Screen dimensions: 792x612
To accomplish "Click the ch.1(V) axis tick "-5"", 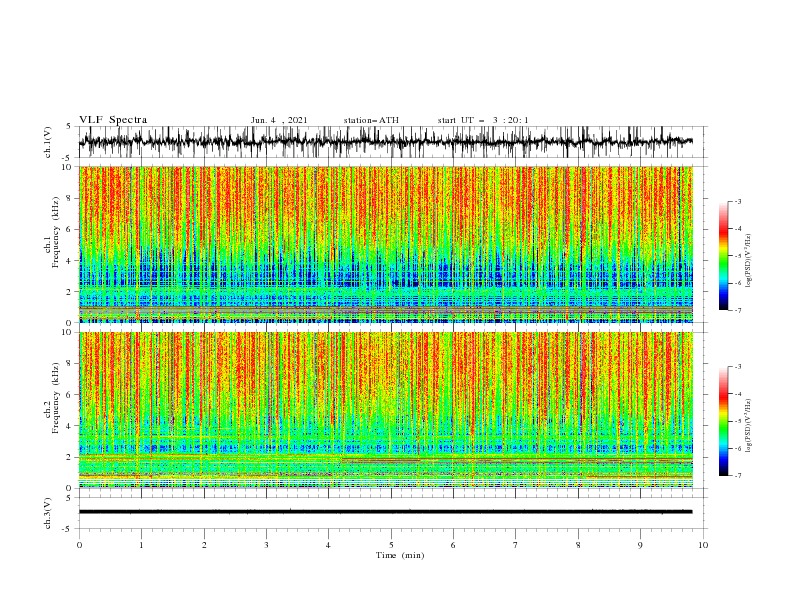I will click(x=68, y=158).
